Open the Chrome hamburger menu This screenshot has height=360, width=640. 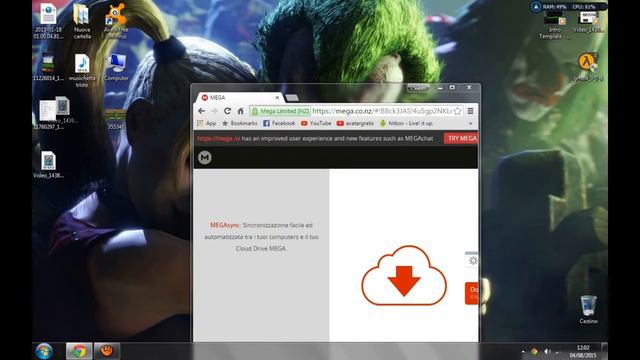tap(471, 111)
